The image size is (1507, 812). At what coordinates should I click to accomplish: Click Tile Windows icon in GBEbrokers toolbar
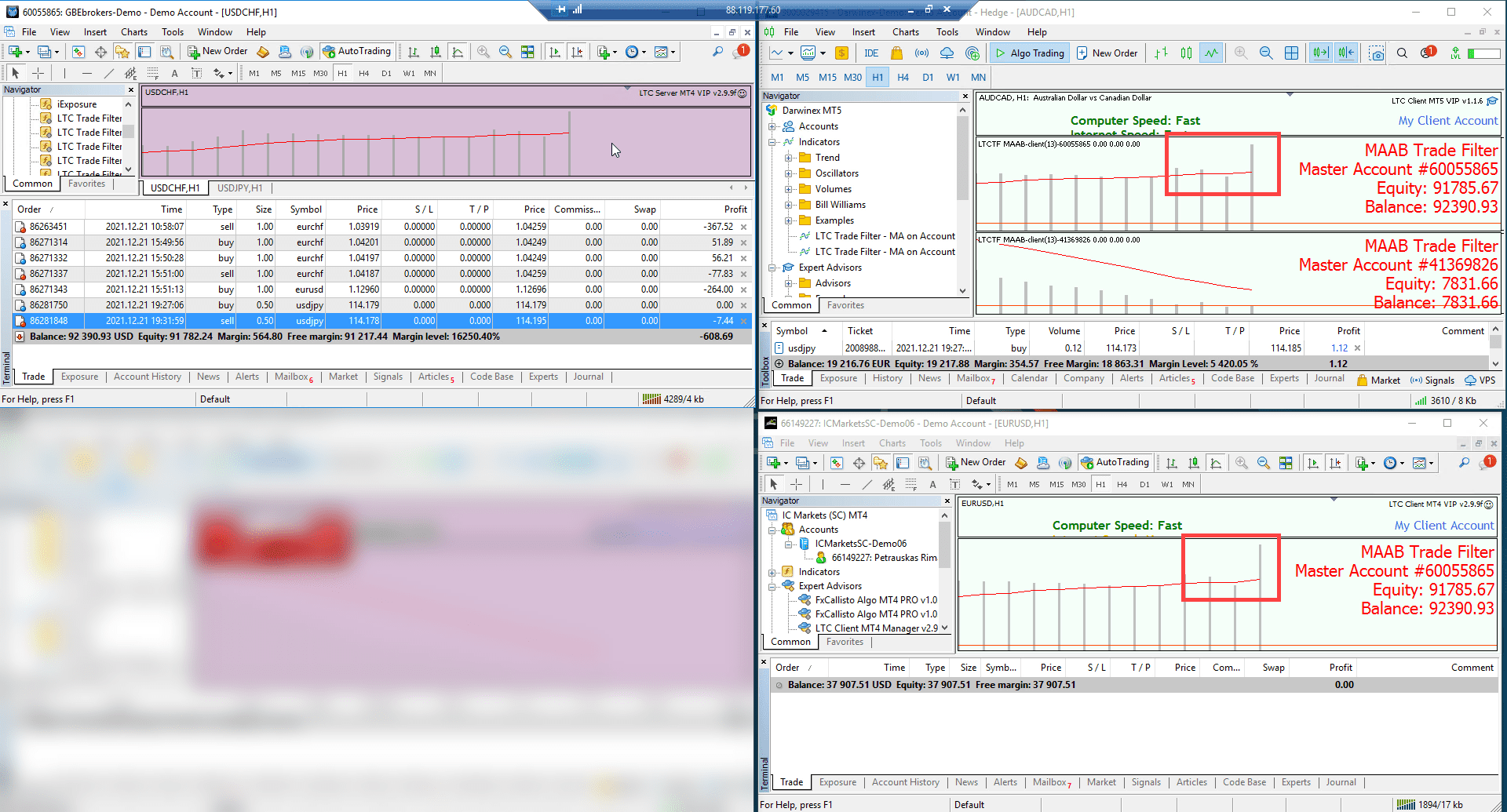tap(527, 52)
